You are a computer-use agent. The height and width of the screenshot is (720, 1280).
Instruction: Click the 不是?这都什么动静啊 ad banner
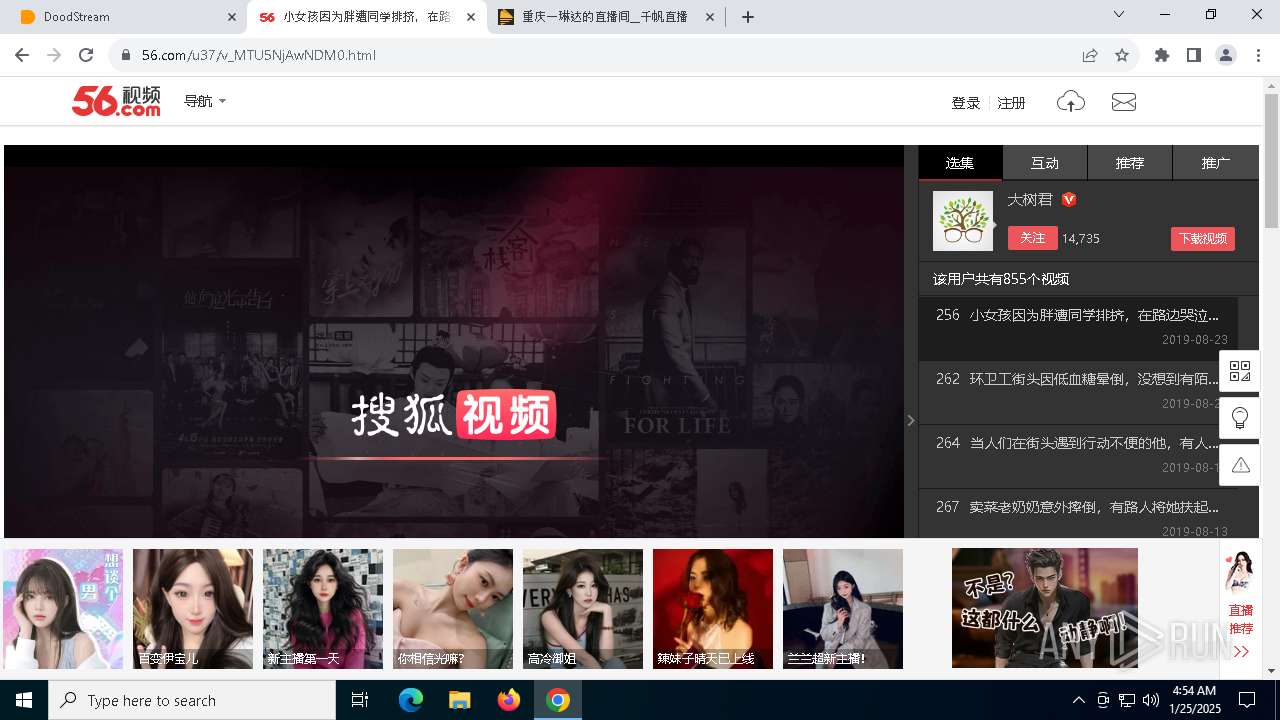click(x=1045, y=608)
